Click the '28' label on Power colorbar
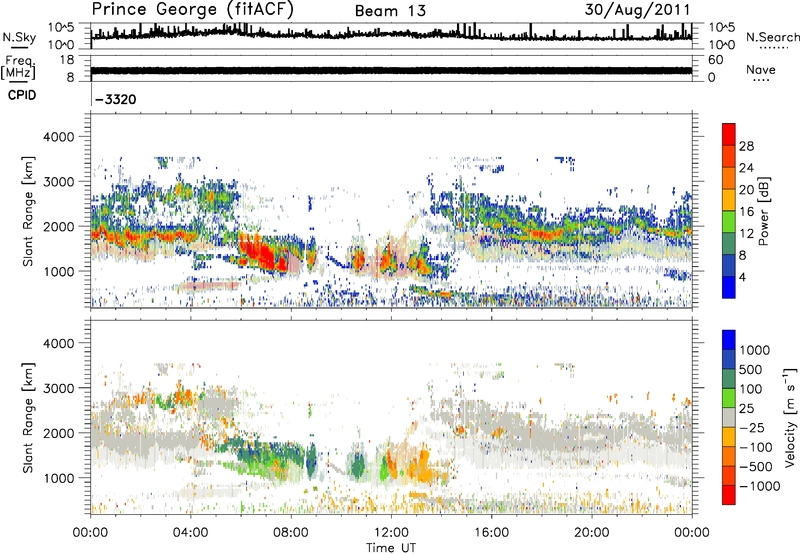Viewport: 800px width, 554px height. [x=746, y=146]
